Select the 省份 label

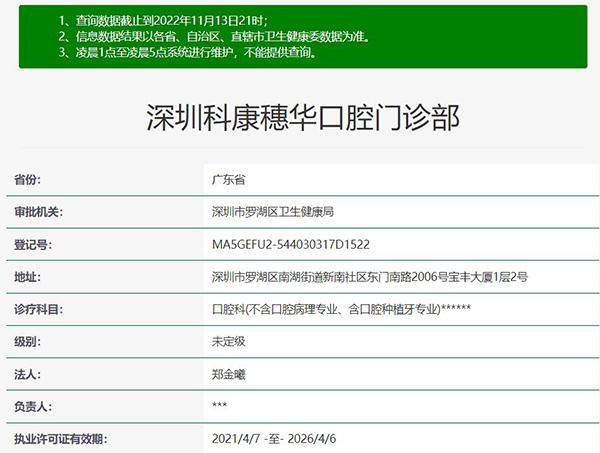tap(27, 179)
